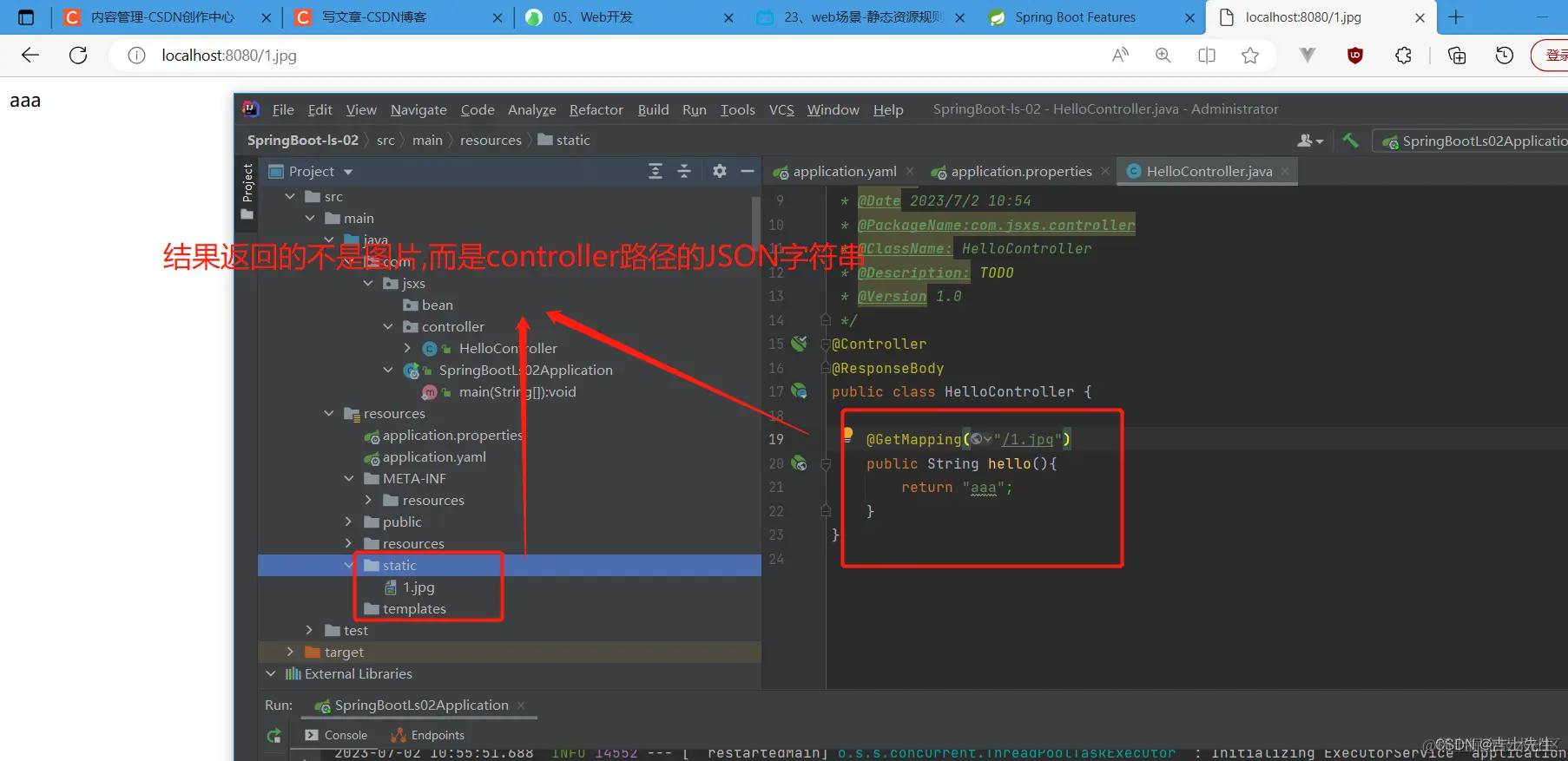
Task: Click the gutter bean icon on line 17
Action: click(800, 391)
